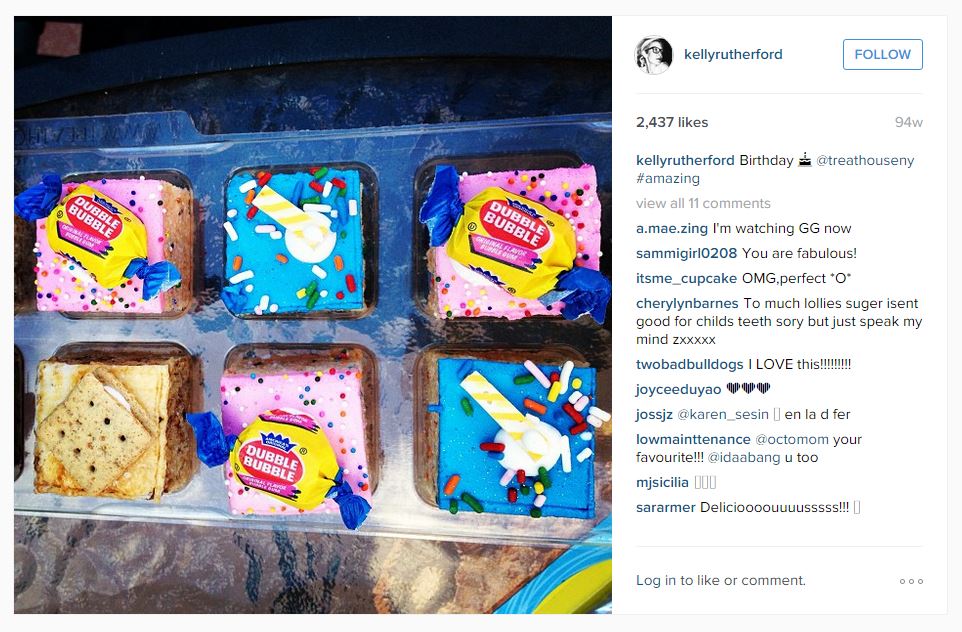The width and height of the screenshot is (962, 632).
Task: Go to twobadbulldogs profile
Action: pos(690,364)
